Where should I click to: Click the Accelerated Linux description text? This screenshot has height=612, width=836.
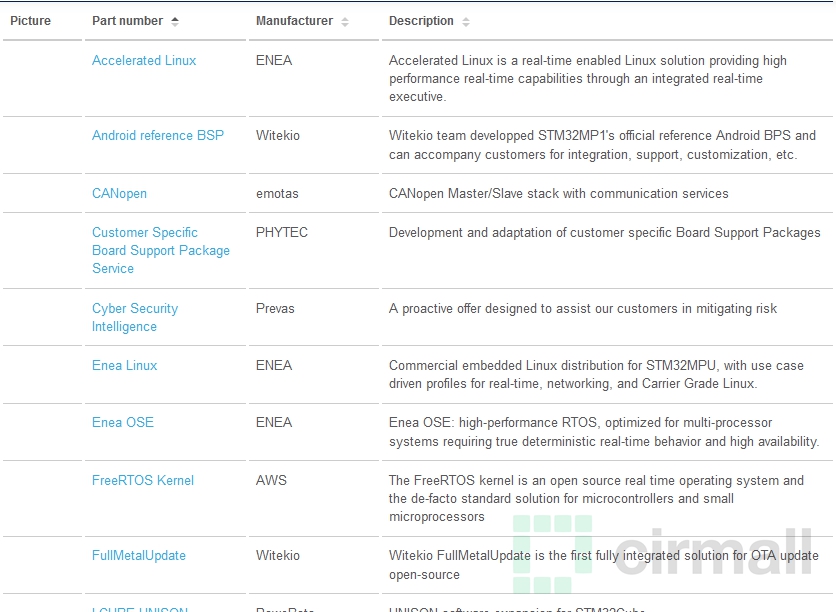tap(588, 79)
